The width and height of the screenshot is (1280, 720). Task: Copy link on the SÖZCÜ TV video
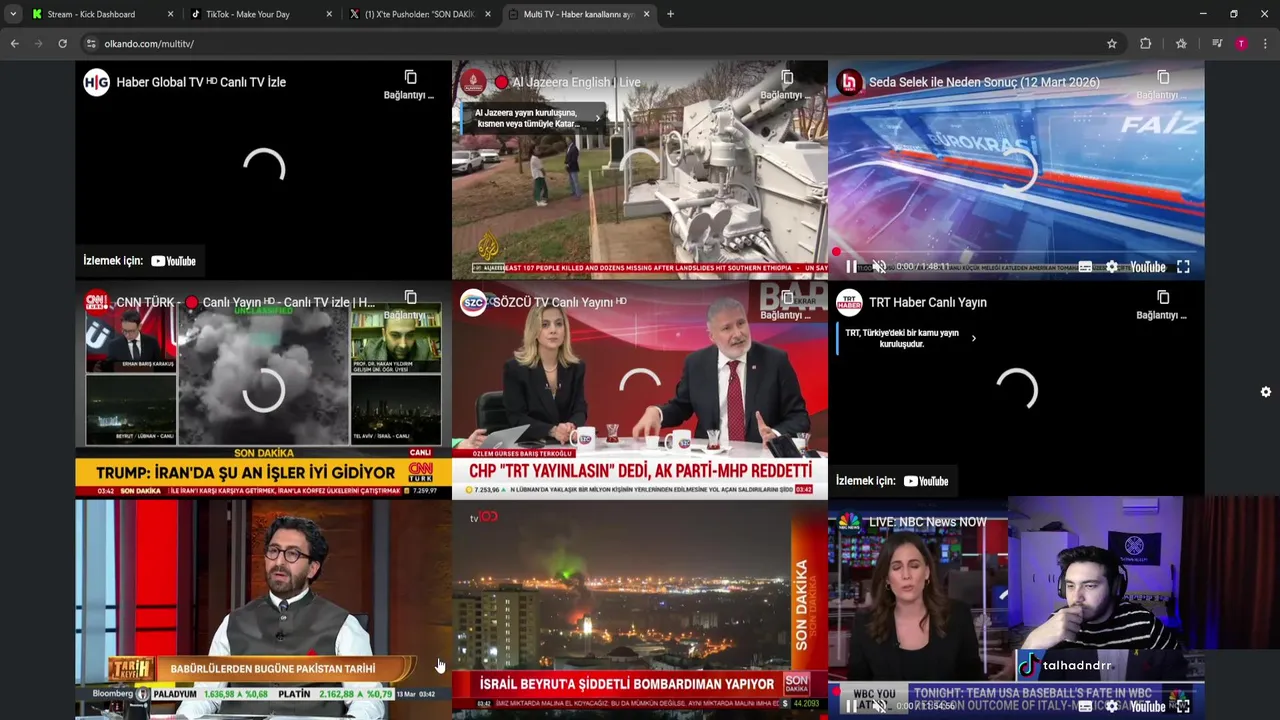pyautogui.click(x=786, y=304)
